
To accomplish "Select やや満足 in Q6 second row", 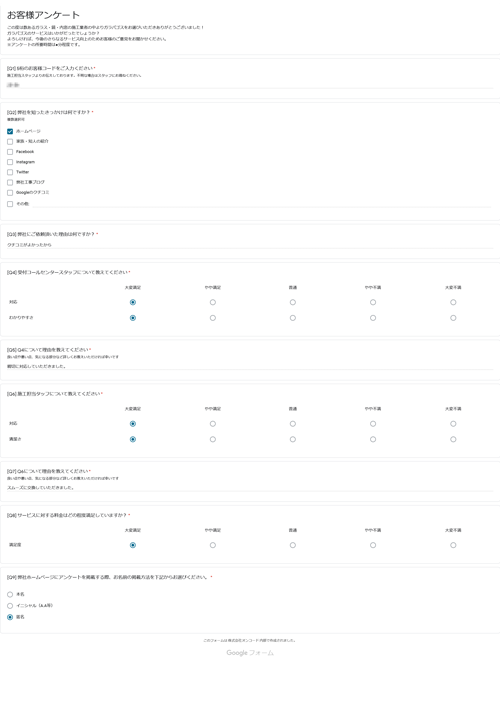I will 213,439.
